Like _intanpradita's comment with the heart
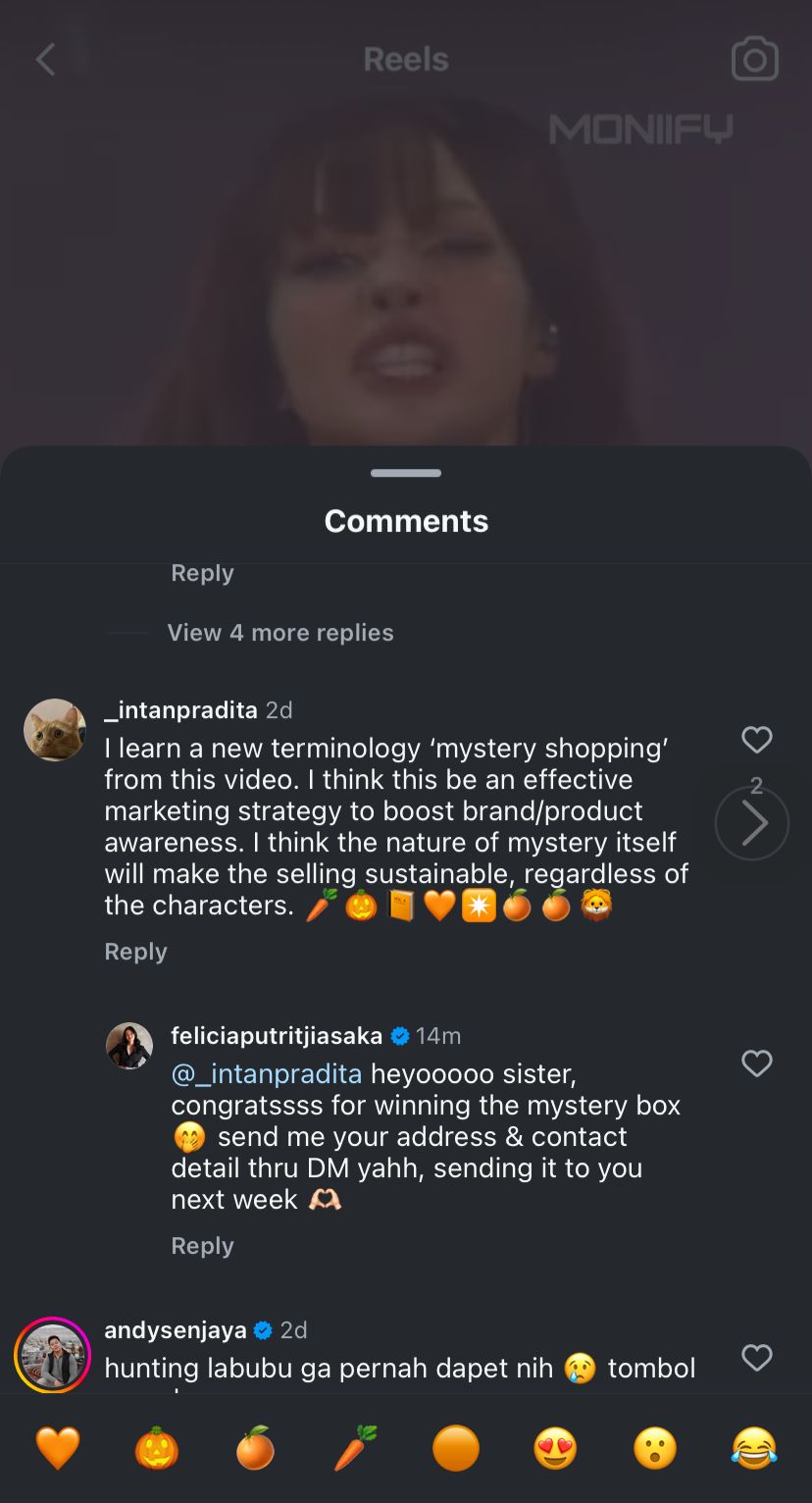Screen dimensions: 812x1503 pos(756,740)
